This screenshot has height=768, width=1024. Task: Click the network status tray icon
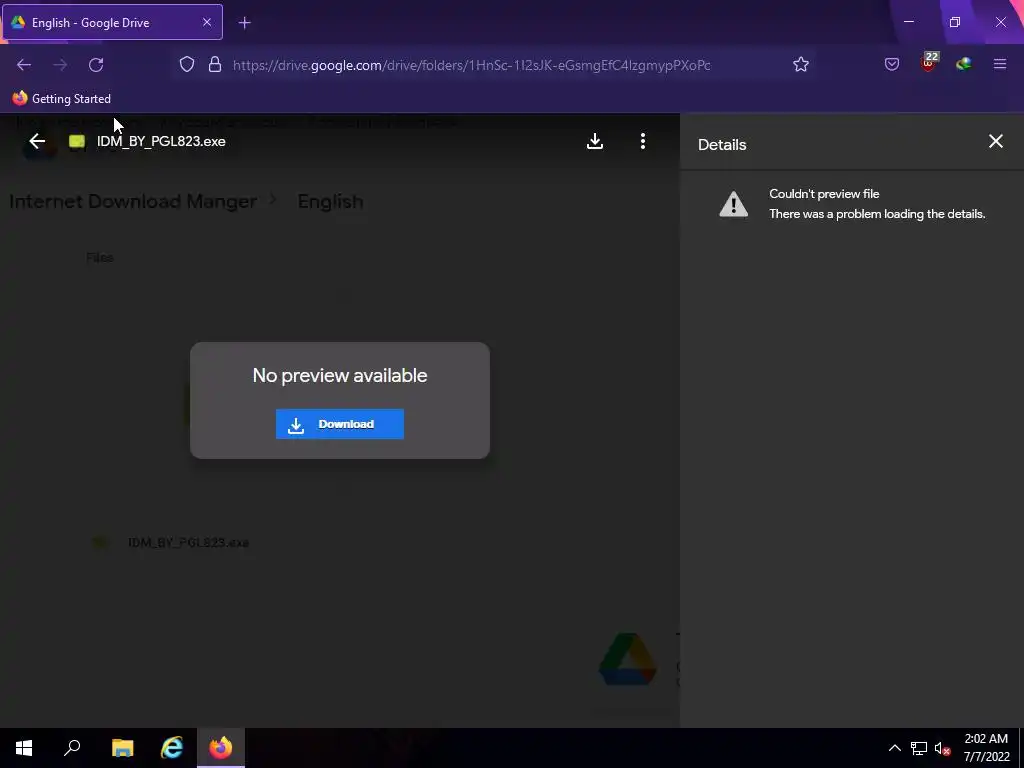click(x=919, y=748)
